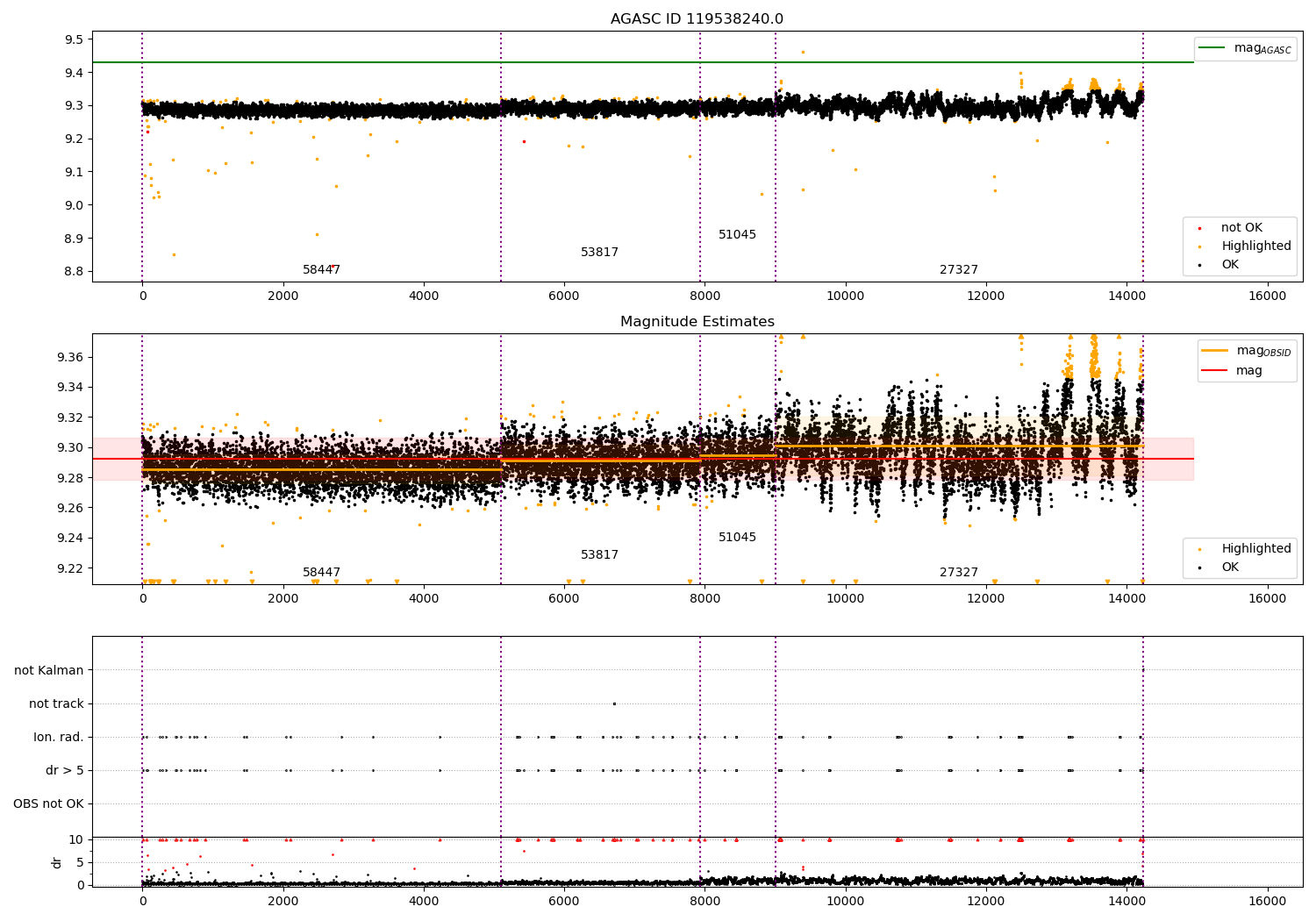Select the 5 tick on the dr axis
The width and height of the screenshot is (1316, 921).
(80, 862)
